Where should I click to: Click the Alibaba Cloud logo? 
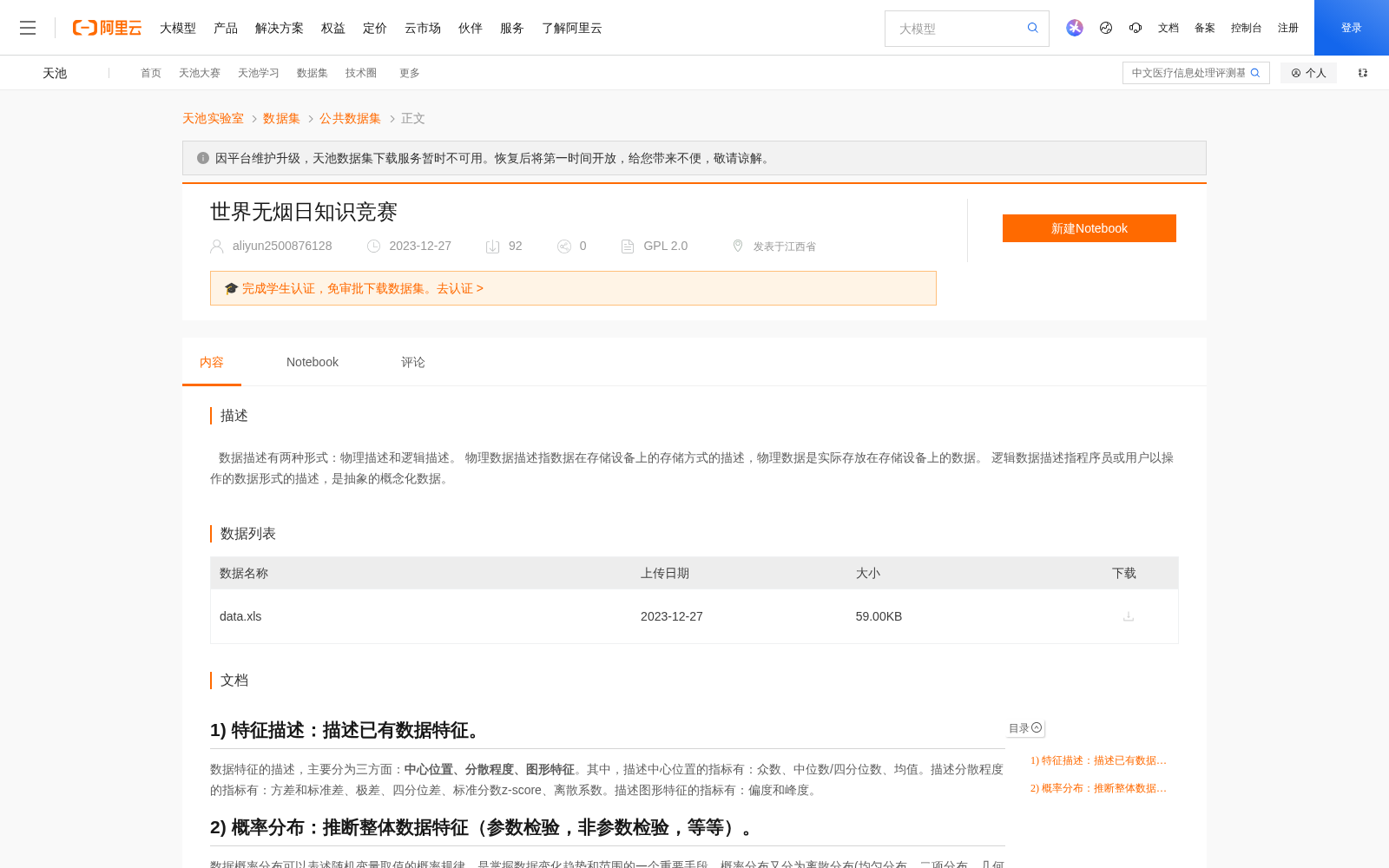point(107,28)
